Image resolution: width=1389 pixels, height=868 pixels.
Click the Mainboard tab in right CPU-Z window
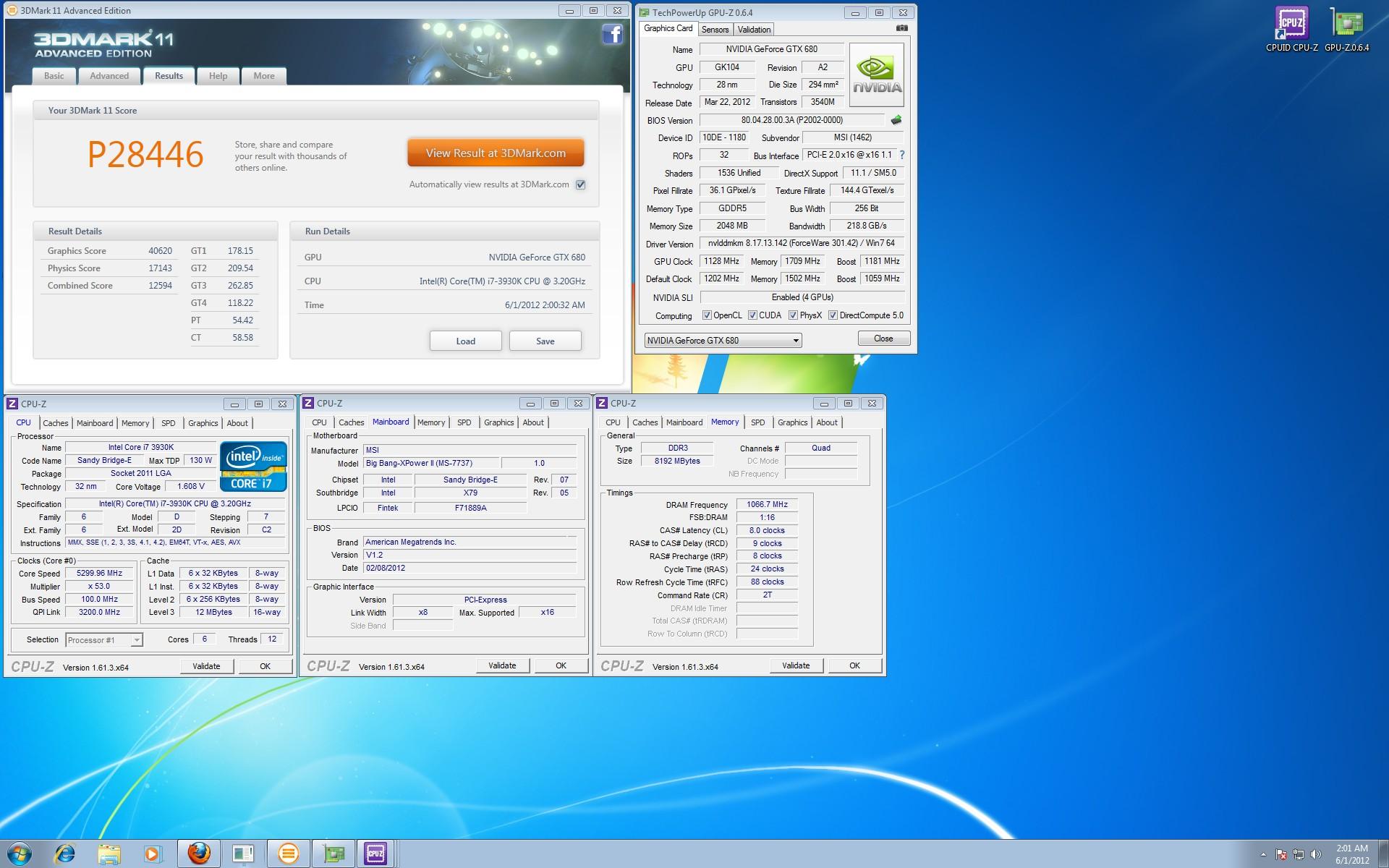684,422
